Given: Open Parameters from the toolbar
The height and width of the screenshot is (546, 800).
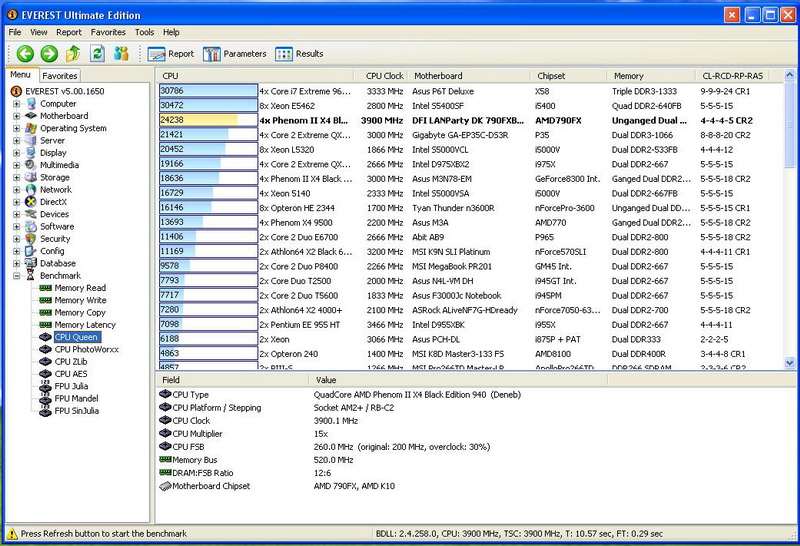Looking at the screenshot, I should pos(235,54).
